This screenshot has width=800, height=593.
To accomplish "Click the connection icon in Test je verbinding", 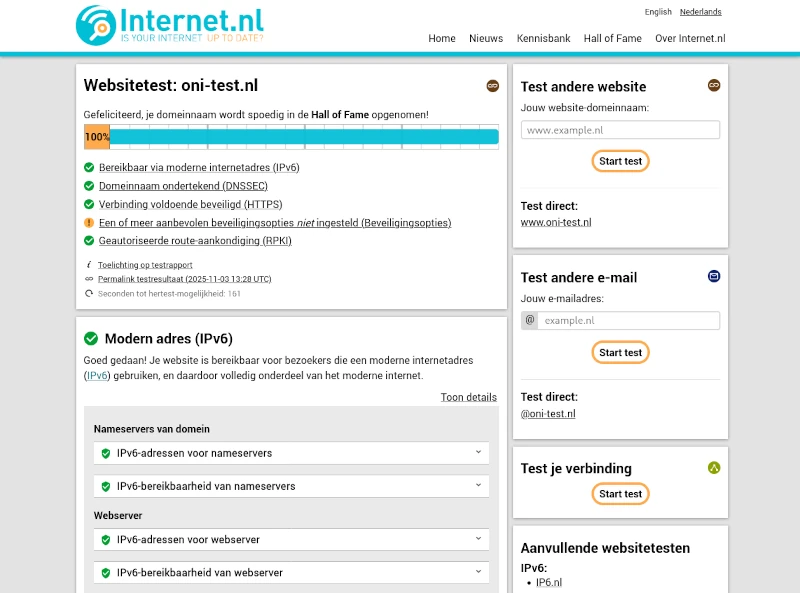I will coord(714,467).
